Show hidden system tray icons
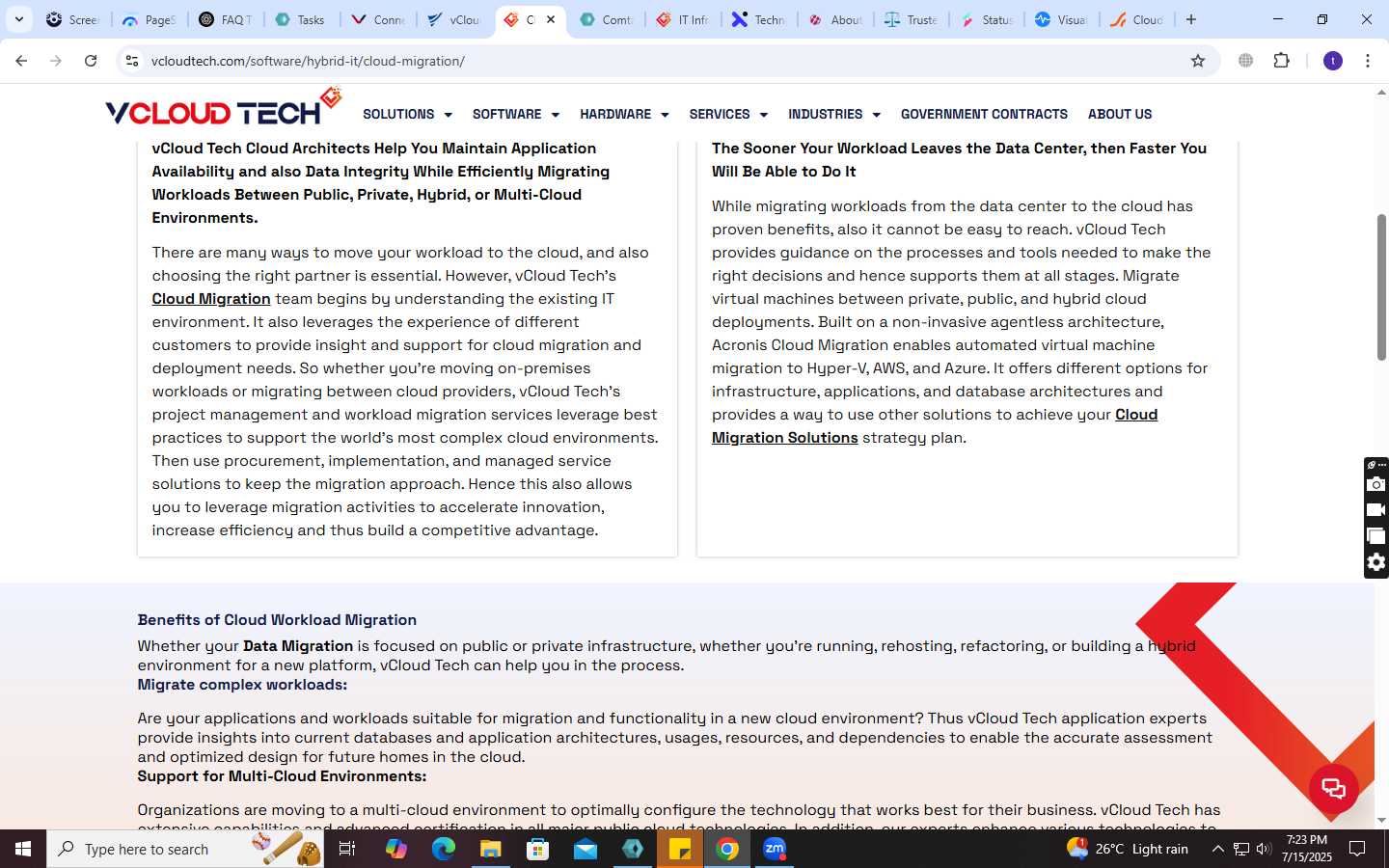Screen dimensions: 1389x868 1217,849
